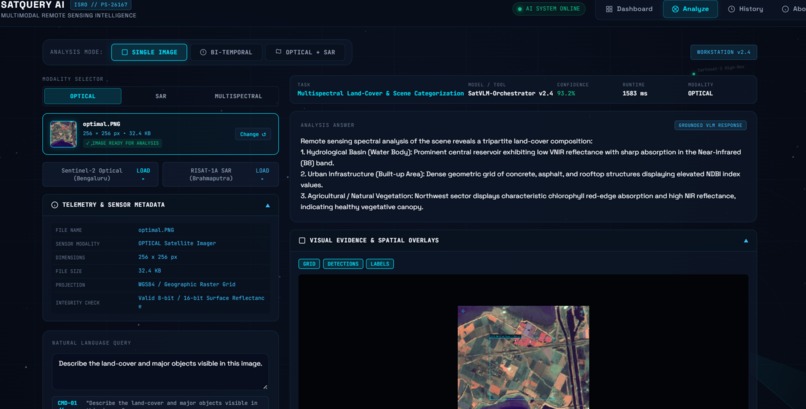Open the History navigation tab
This screenshot has width=806, height=409.
tap(745, 9)
